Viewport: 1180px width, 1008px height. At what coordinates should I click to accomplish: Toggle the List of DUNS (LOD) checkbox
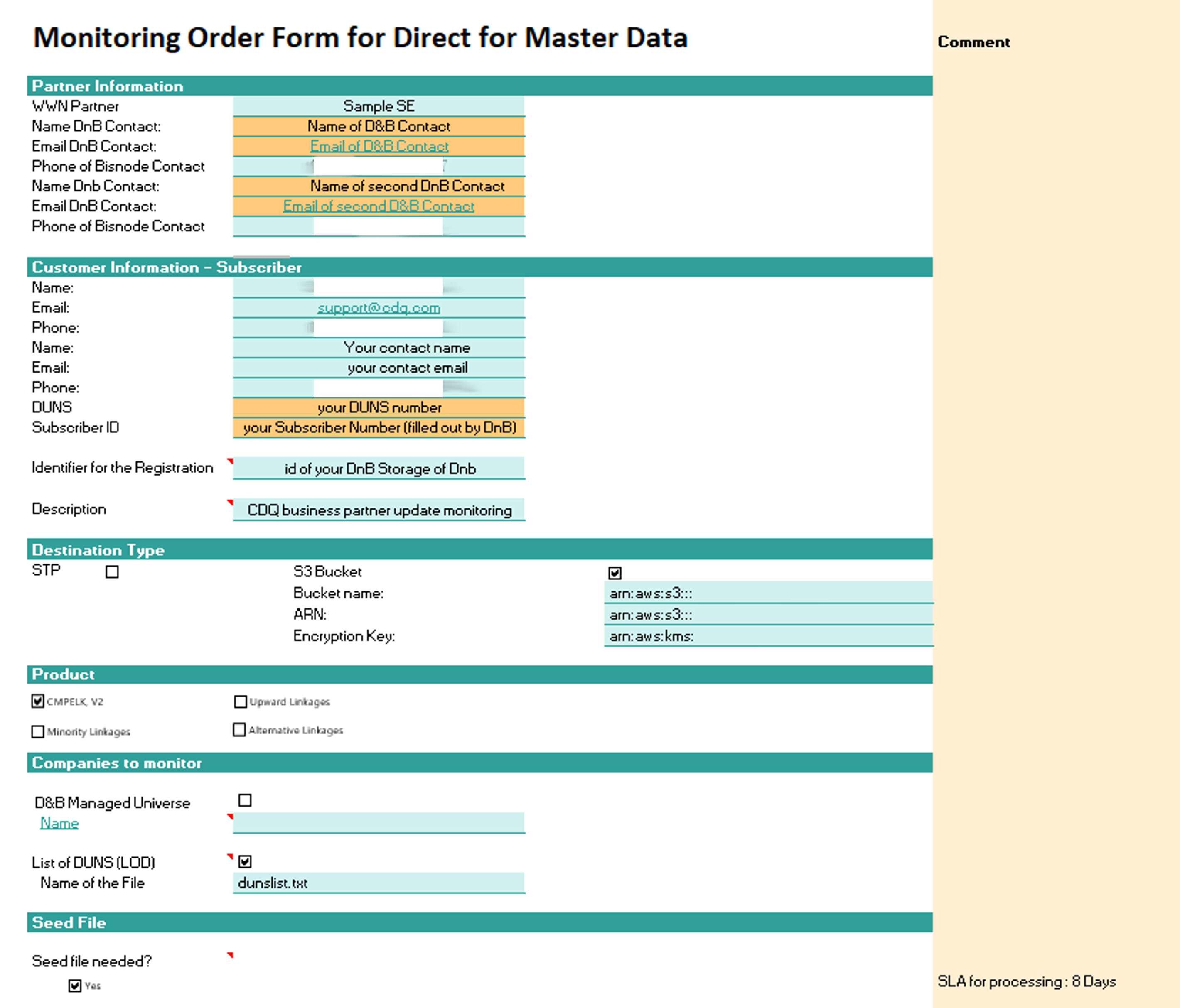(x=245, y=861)
